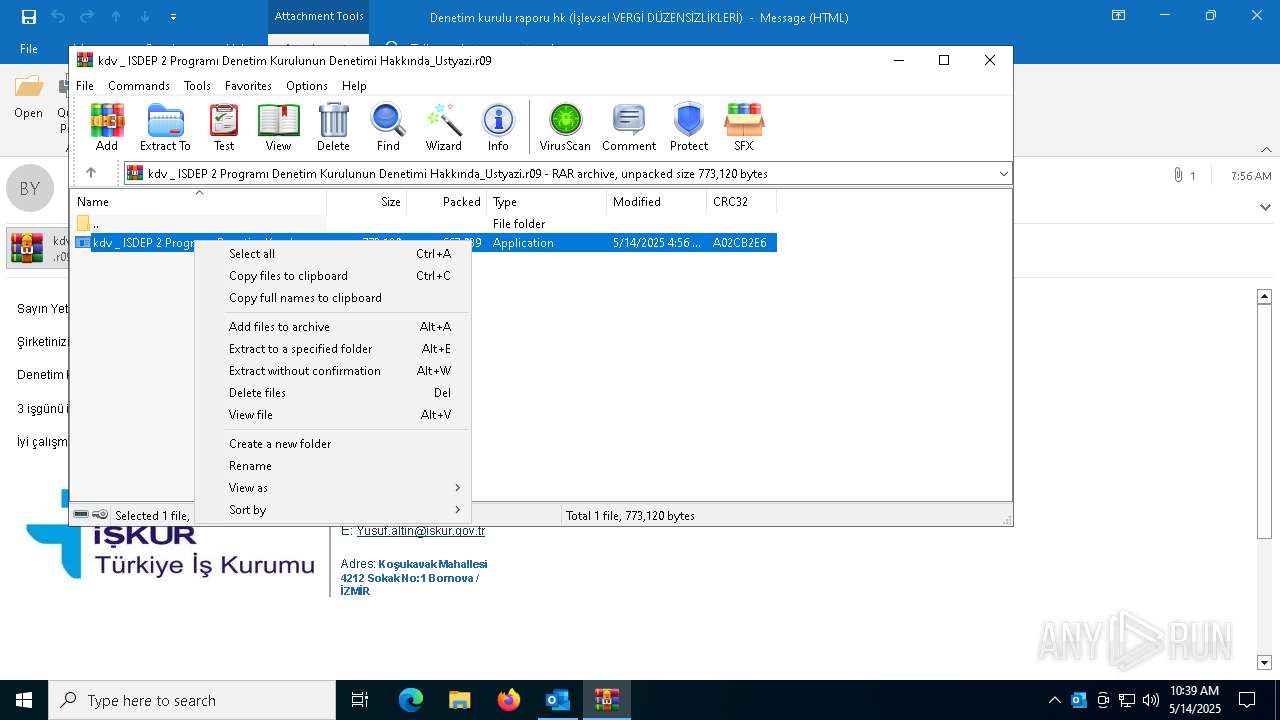Launch Firefox from taskbar
1280x720 pixels.
pyautogui.click(x=509, y=700)
